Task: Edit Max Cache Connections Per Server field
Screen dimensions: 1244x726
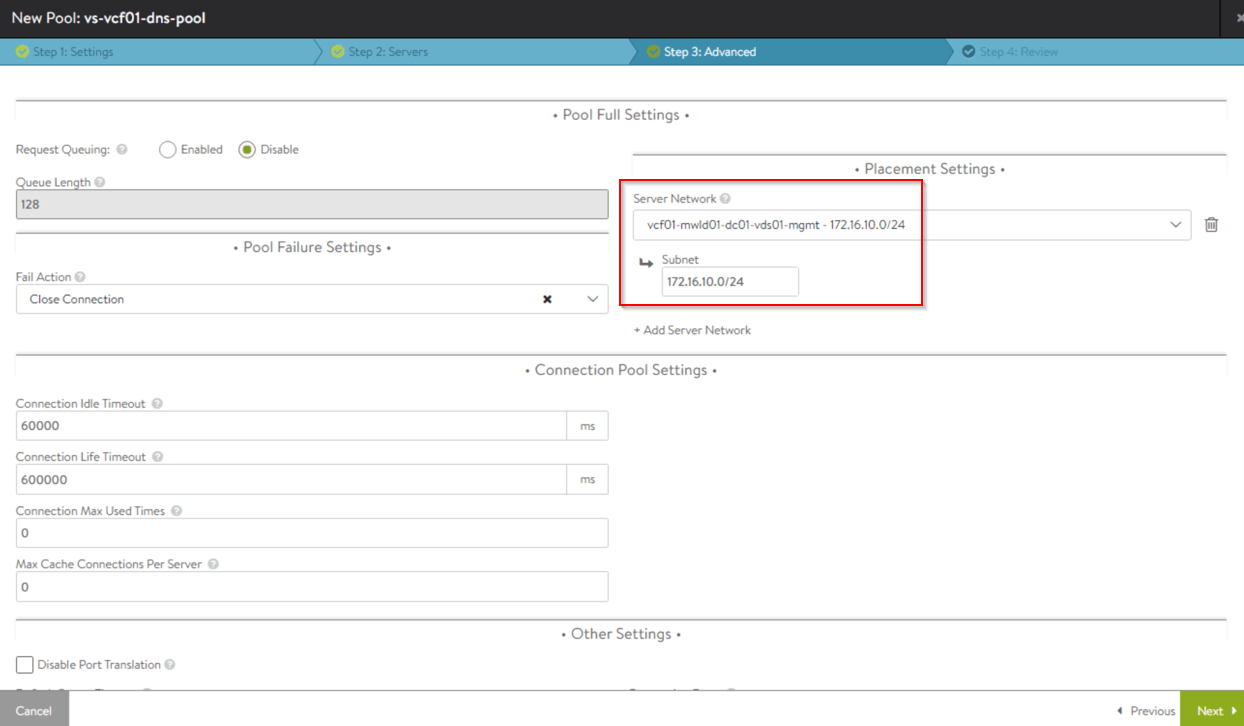Action: pyautogui.click(x=312, y=587)
